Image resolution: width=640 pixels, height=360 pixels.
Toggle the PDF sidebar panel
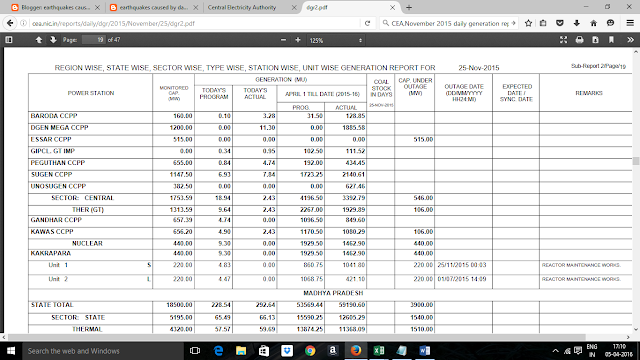click(x=9, y=40)
